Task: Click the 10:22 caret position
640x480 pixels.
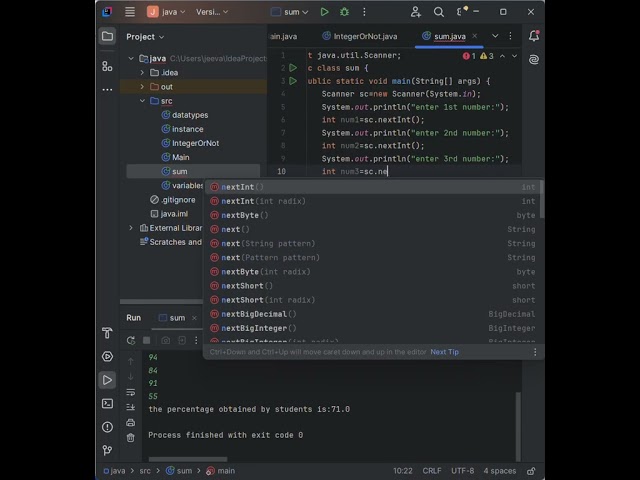Action: [x=402, y=471]
